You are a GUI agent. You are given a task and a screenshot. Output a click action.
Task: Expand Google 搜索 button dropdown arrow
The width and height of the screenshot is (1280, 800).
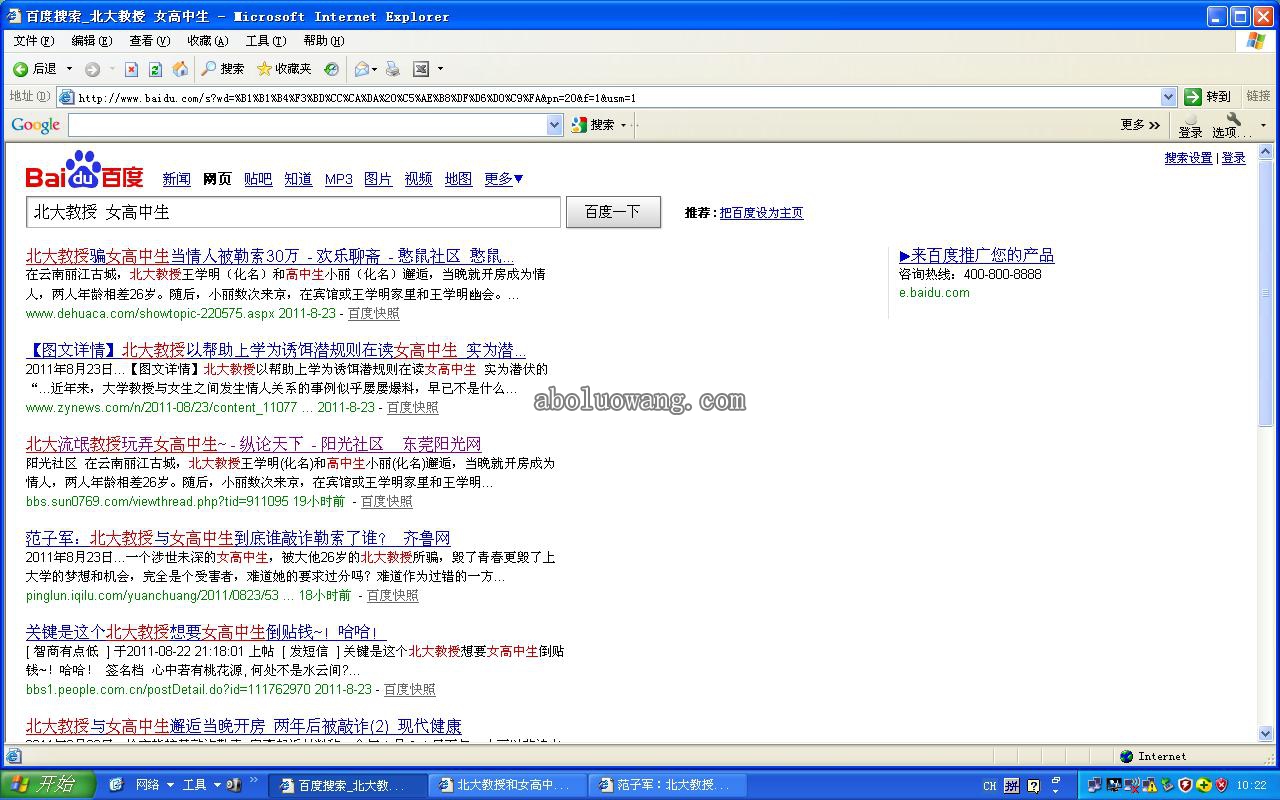[623, 125]
